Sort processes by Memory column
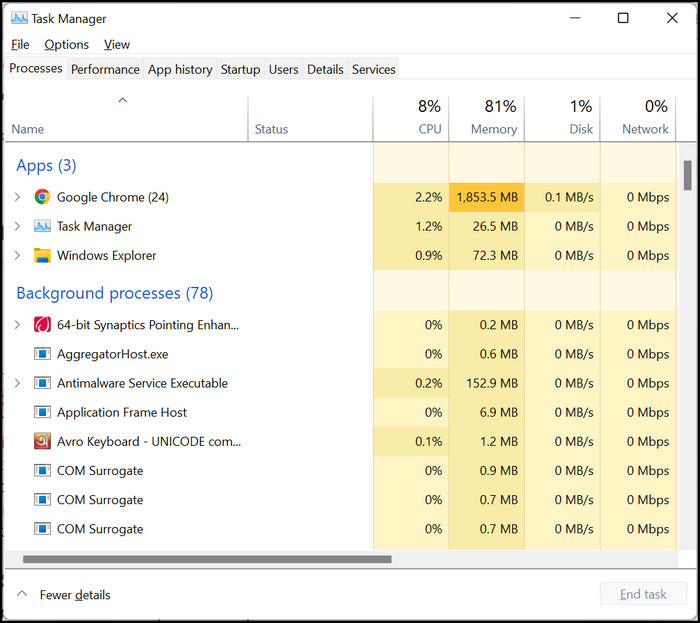Image resolution: width=700 pixels, height=623 pixels. (487, 119)
